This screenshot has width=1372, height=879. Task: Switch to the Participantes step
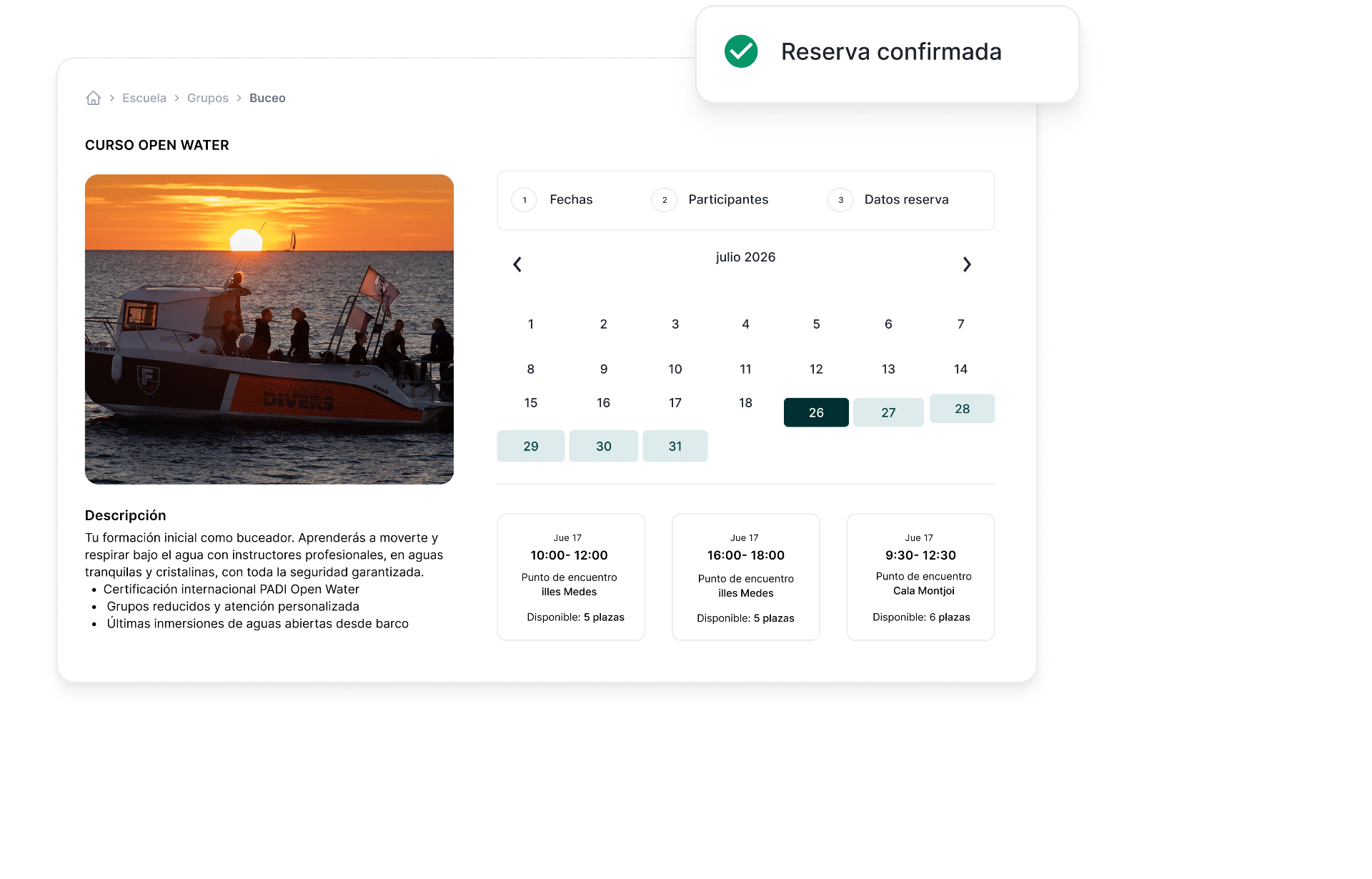[x=710, y=200]
